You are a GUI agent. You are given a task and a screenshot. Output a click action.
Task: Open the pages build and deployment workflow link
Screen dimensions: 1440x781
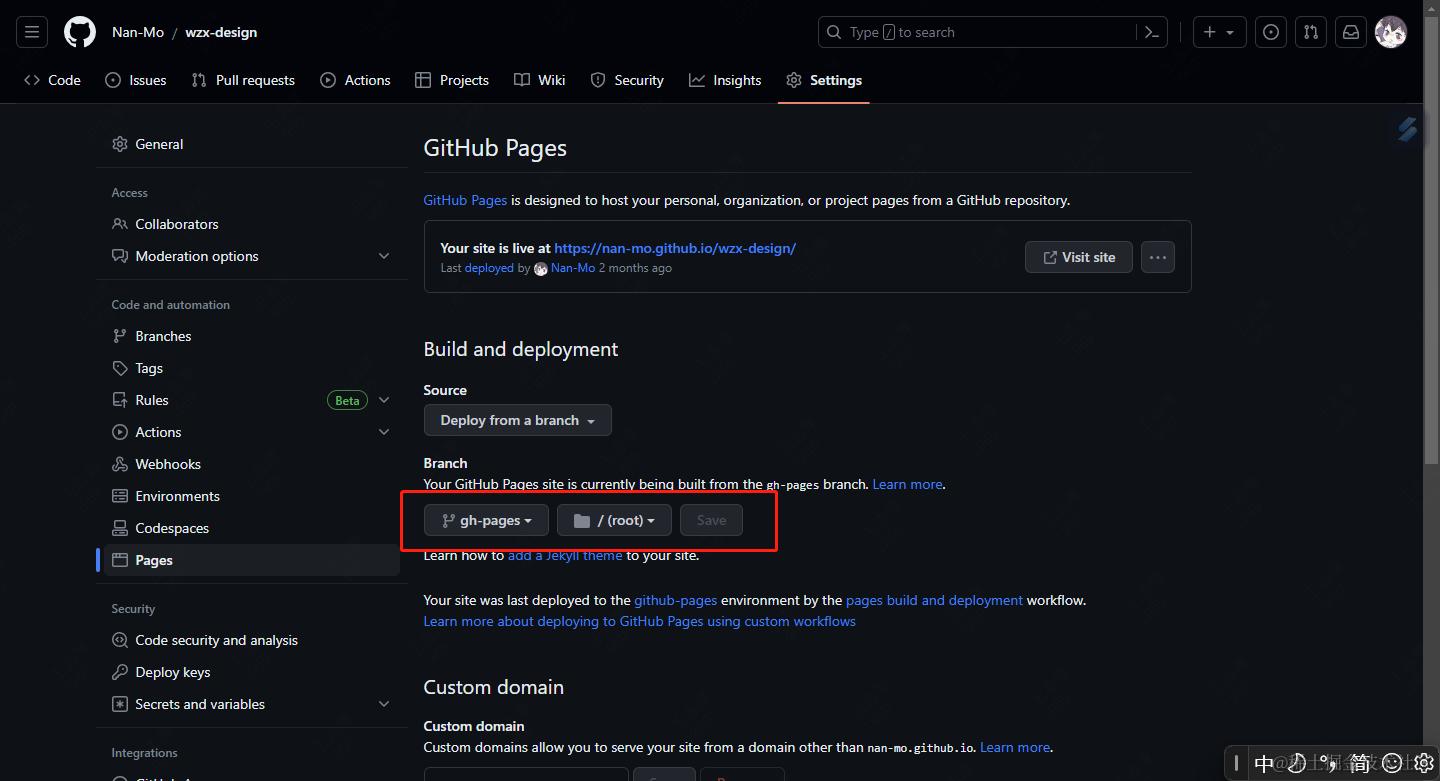point(934,600)
